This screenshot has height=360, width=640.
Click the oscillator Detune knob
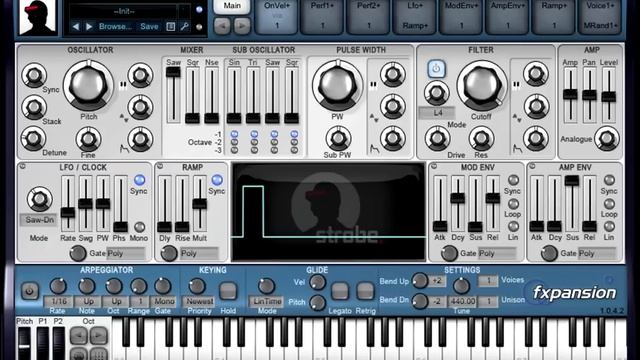click(34, 139)
